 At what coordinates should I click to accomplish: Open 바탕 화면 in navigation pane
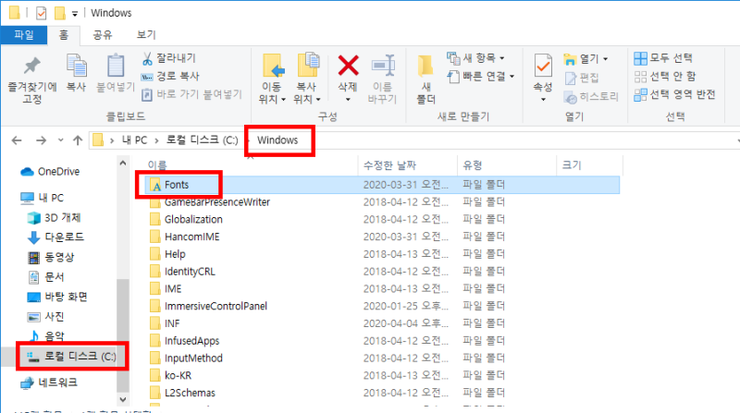click(57, 297)
